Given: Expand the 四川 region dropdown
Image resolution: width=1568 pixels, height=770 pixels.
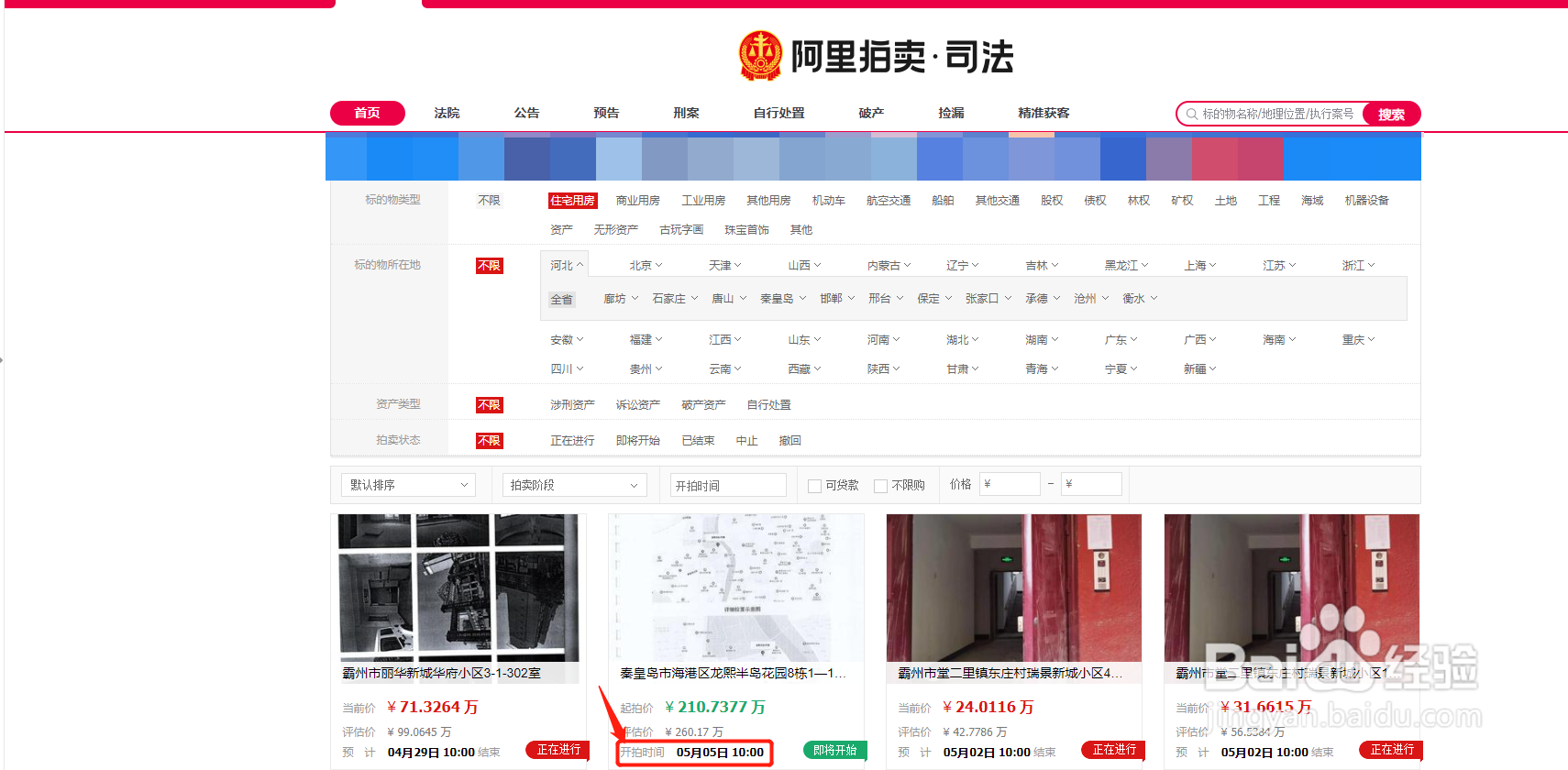Looking at the screenshot, I should tap(566, 369).
